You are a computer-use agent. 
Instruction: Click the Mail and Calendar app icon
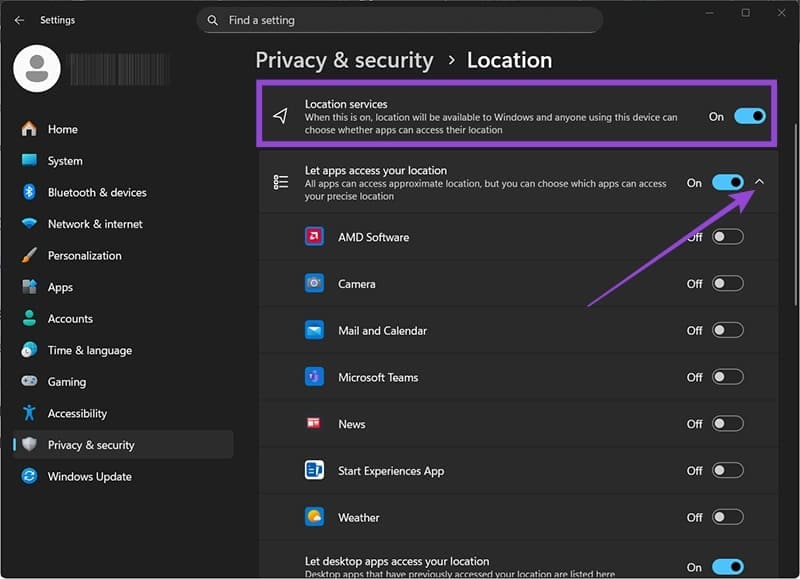point(314,330)
